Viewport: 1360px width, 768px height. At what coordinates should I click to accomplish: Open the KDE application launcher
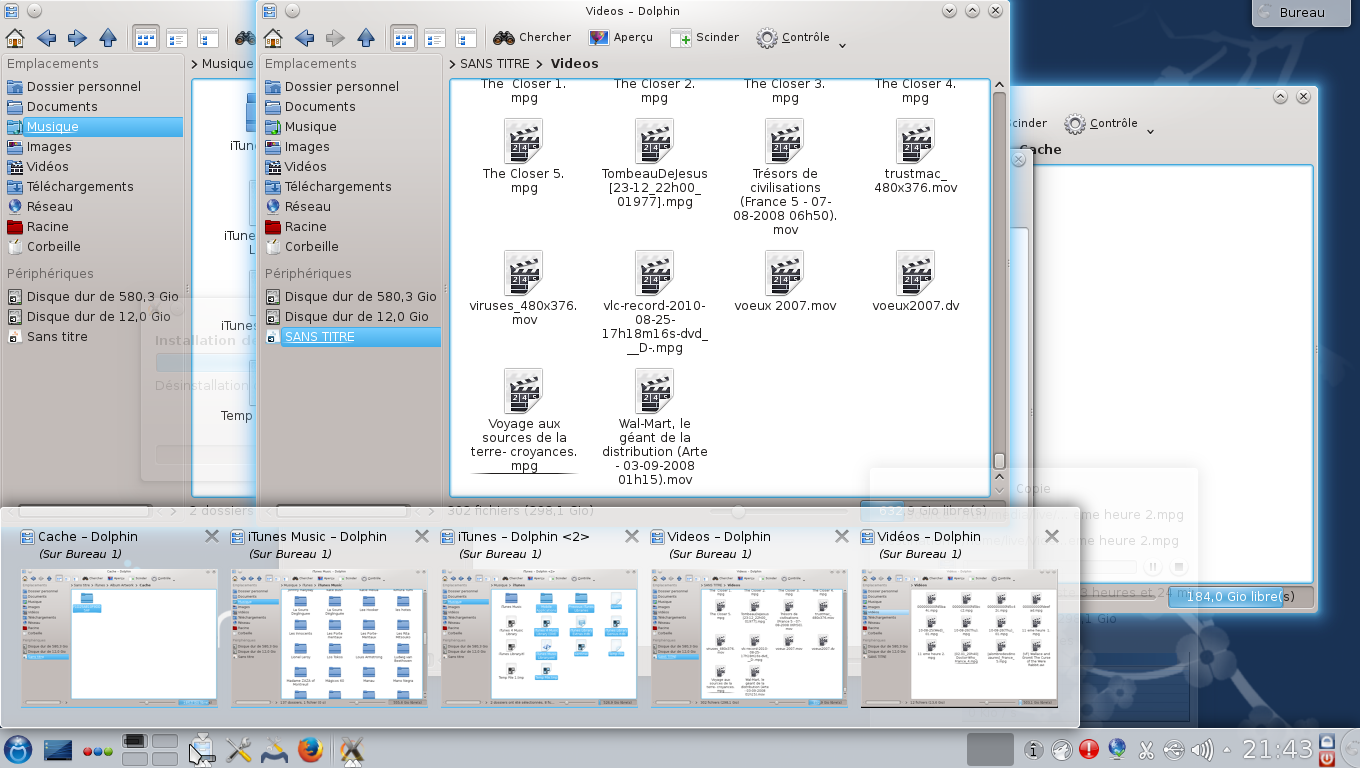[18, 749]
